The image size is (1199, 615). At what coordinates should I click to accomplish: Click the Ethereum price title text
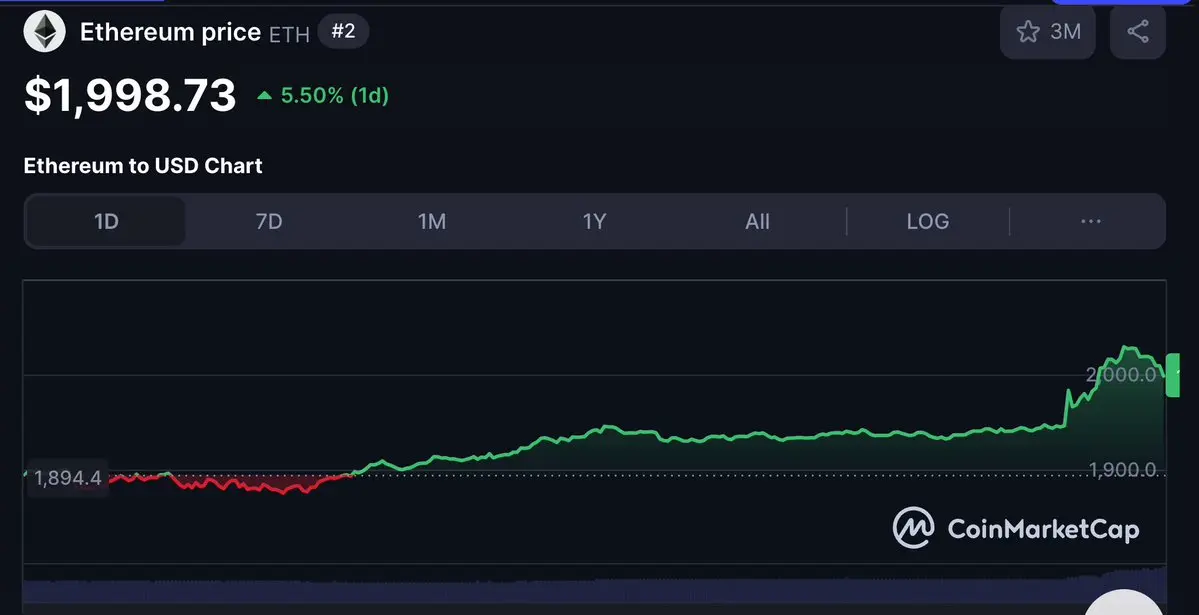(x=171, y=32)
